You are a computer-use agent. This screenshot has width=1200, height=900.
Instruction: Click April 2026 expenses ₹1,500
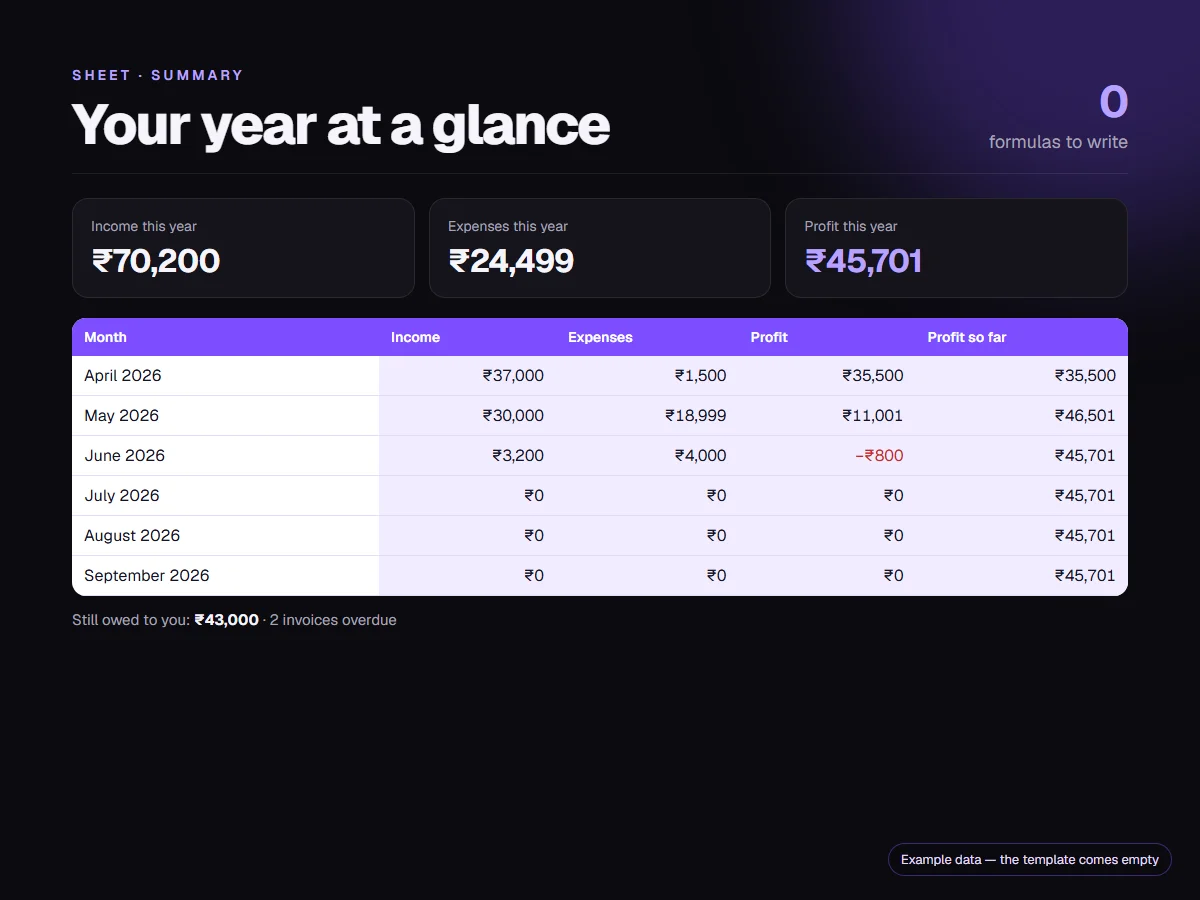point(700,376)
